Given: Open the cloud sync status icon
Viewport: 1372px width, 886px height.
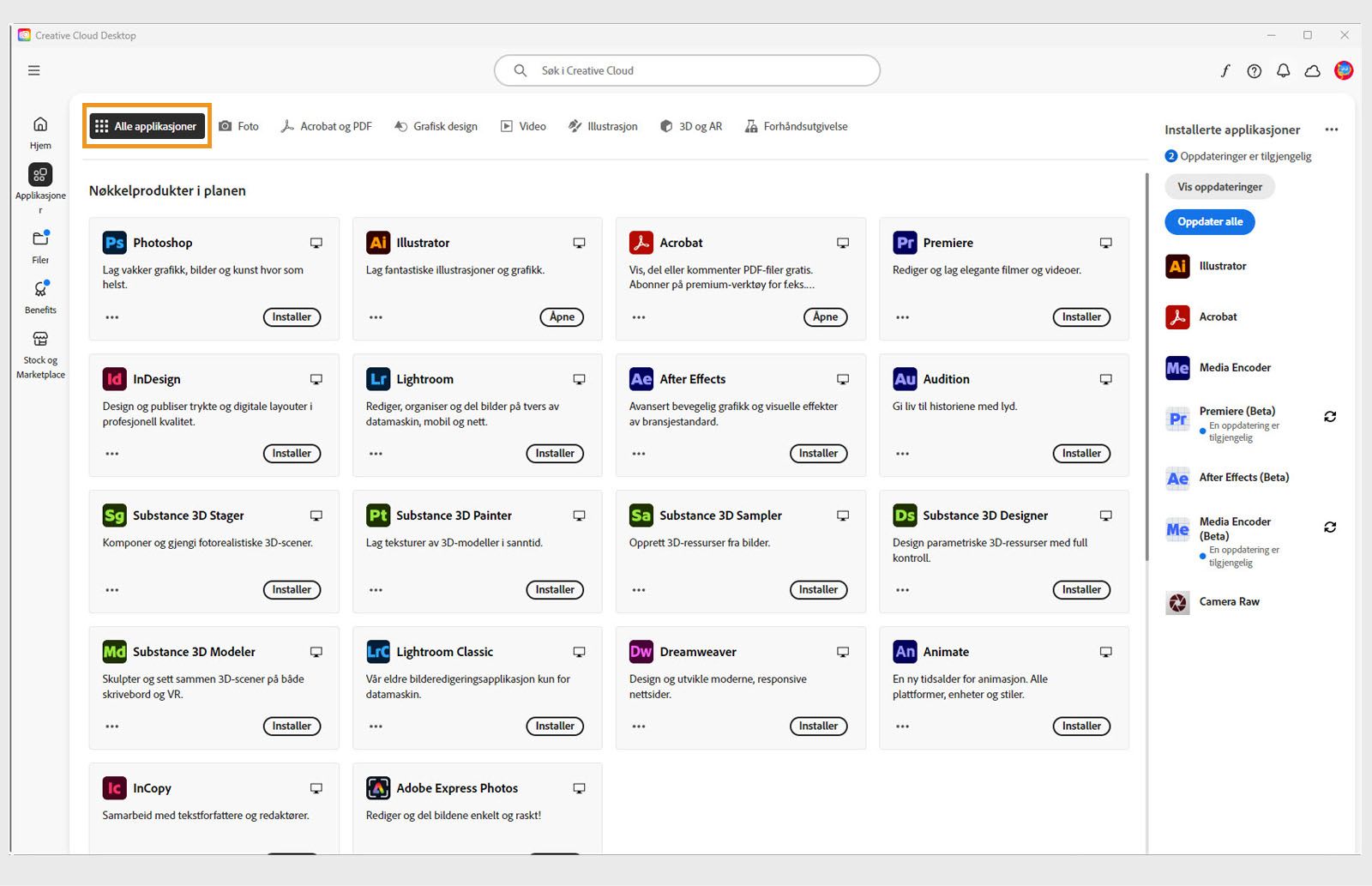Looking at the screenshot, I should tap(1313, 72).
